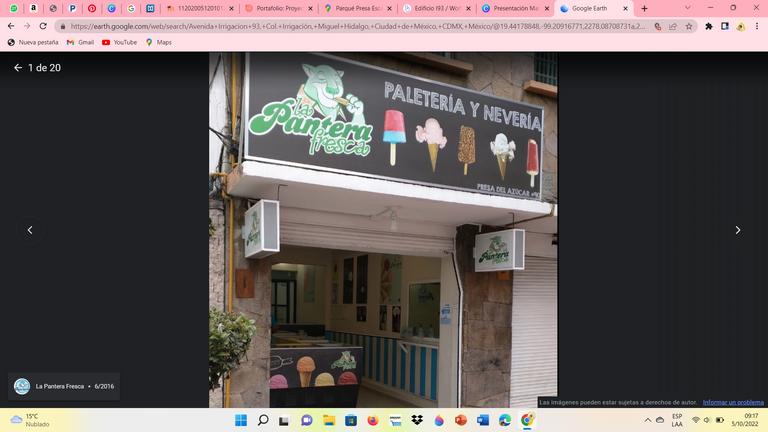Advance to the next photo
The width and height of the screenshot is (768, 432).
738,230
